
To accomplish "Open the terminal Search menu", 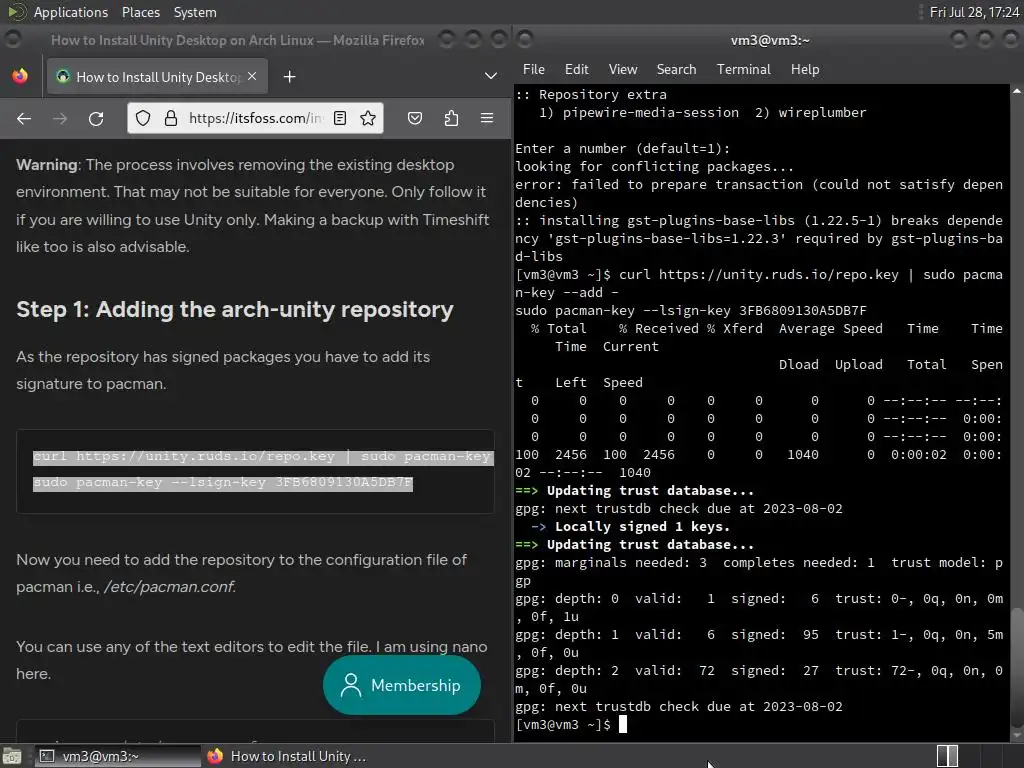I will (x=677, y=69).
